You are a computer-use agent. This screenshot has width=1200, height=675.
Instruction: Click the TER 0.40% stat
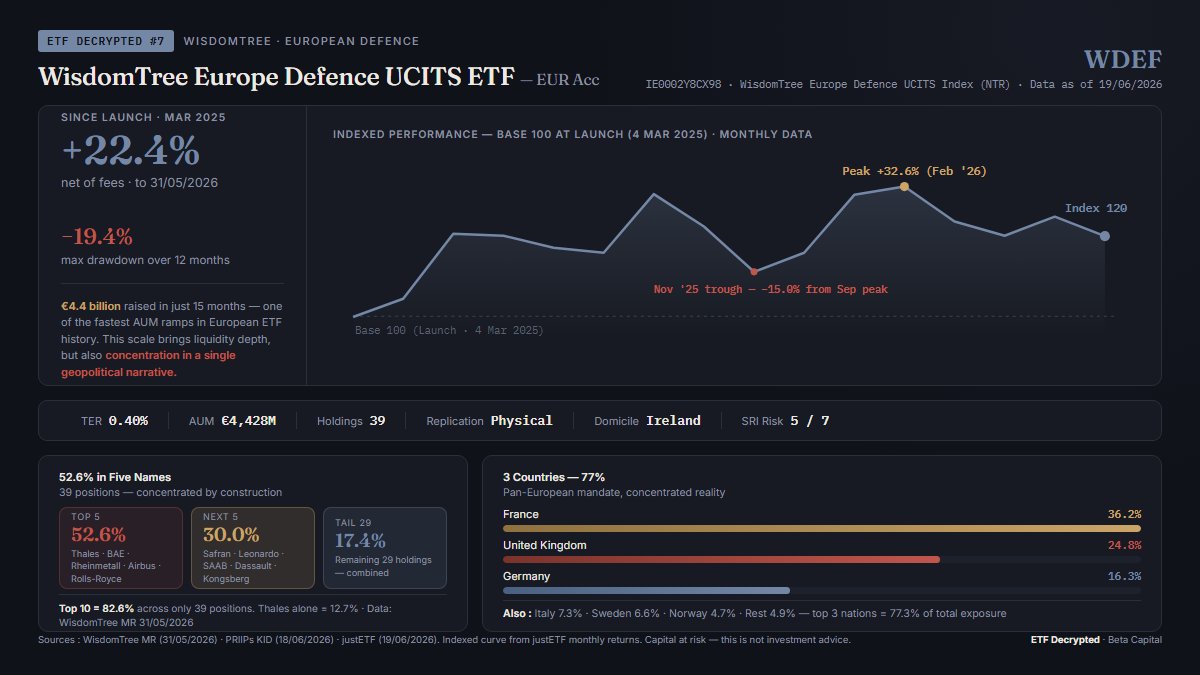pyautogui.click(x=114, y=421)
